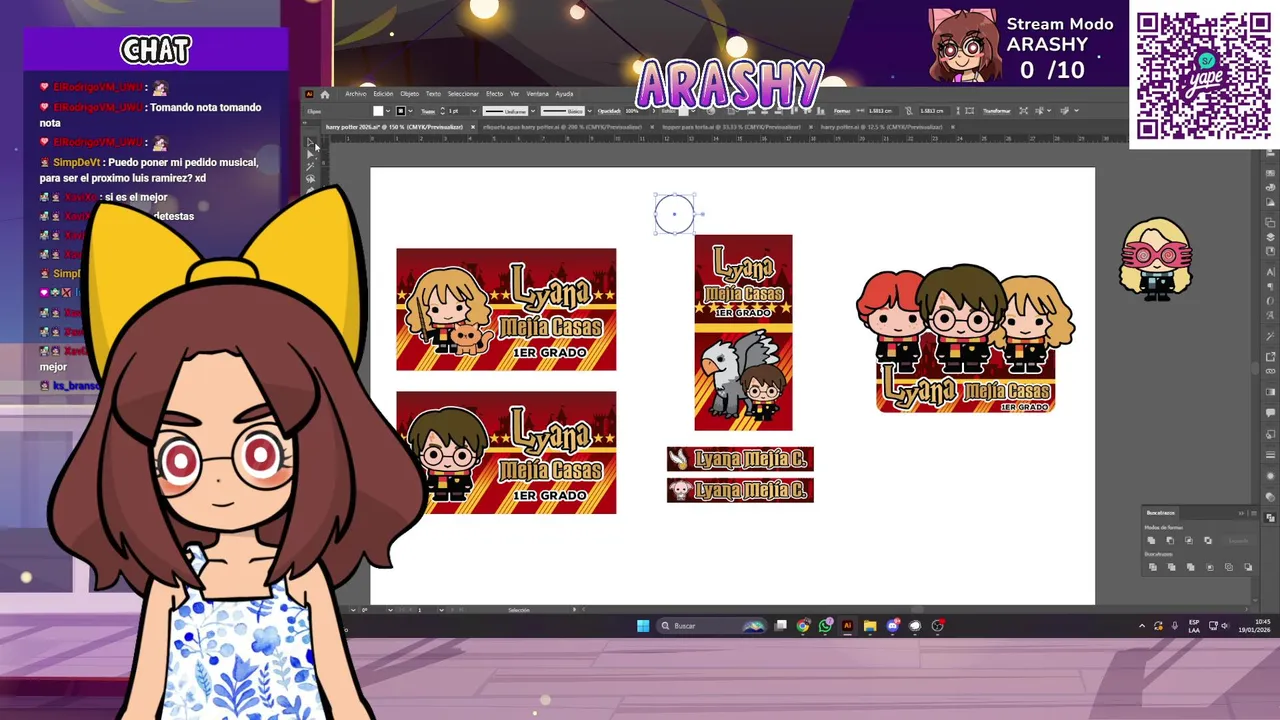Select the Selection tool in the toolbar

click(310, 143)
